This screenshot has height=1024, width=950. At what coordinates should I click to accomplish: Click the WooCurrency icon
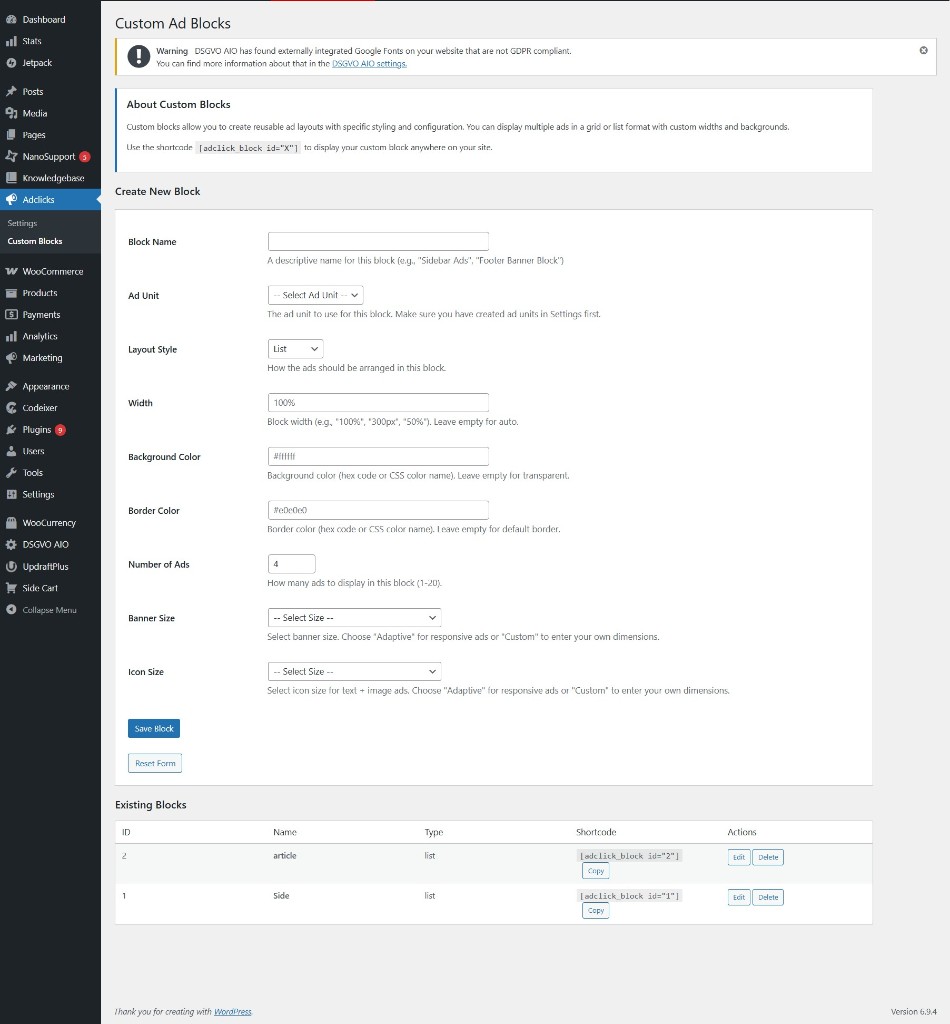[11, 522]
